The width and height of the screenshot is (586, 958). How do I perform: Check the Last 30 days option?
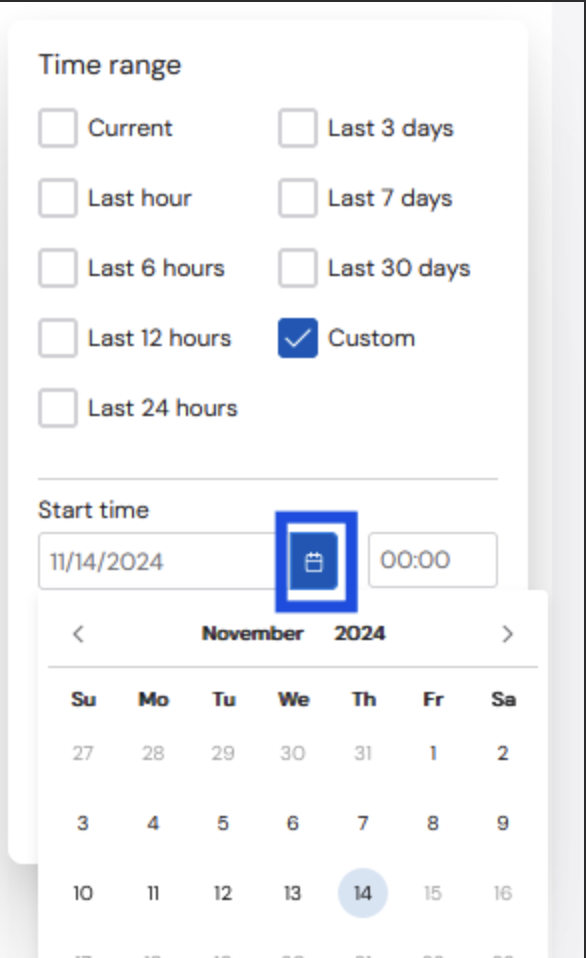pos(298,268)
